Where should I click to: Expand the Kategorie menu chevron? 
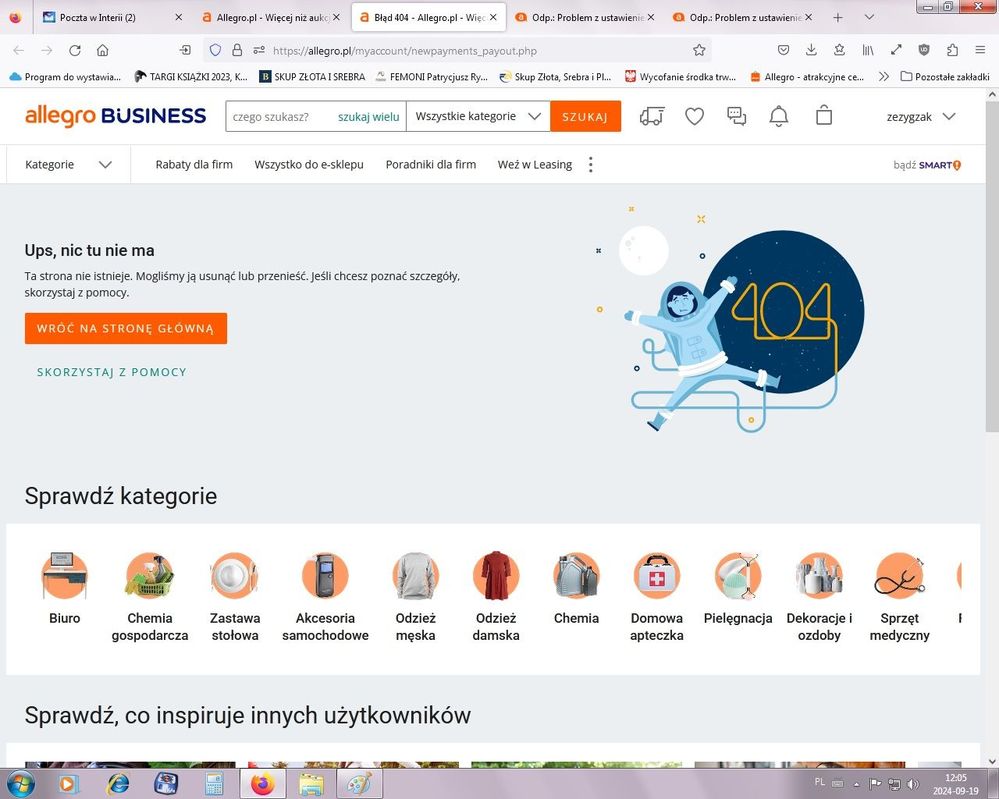[105, 164]
